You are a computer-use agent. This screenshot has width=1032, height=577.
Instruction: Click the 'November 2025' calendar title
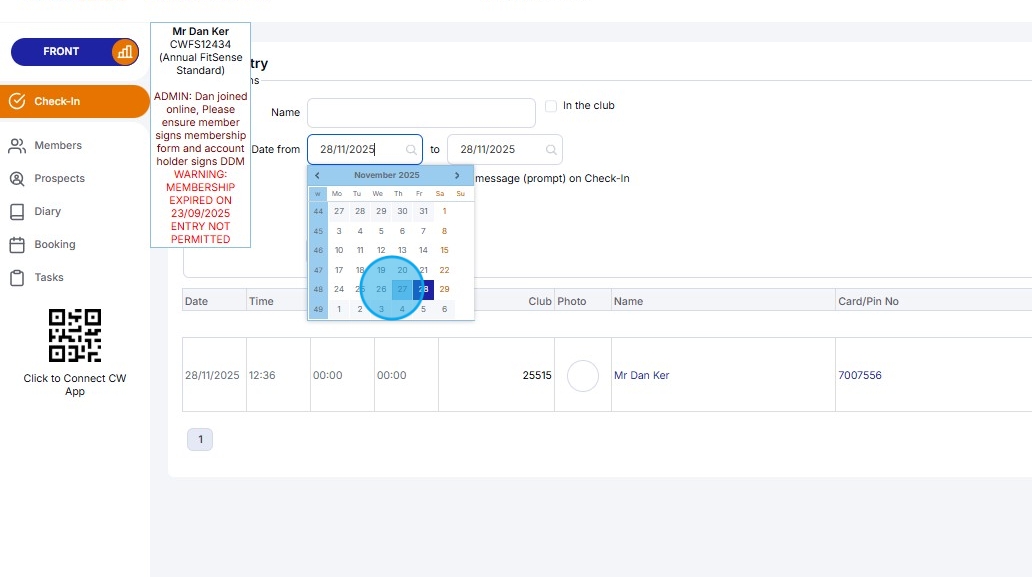pyautogui.click(x=387, y=175)
